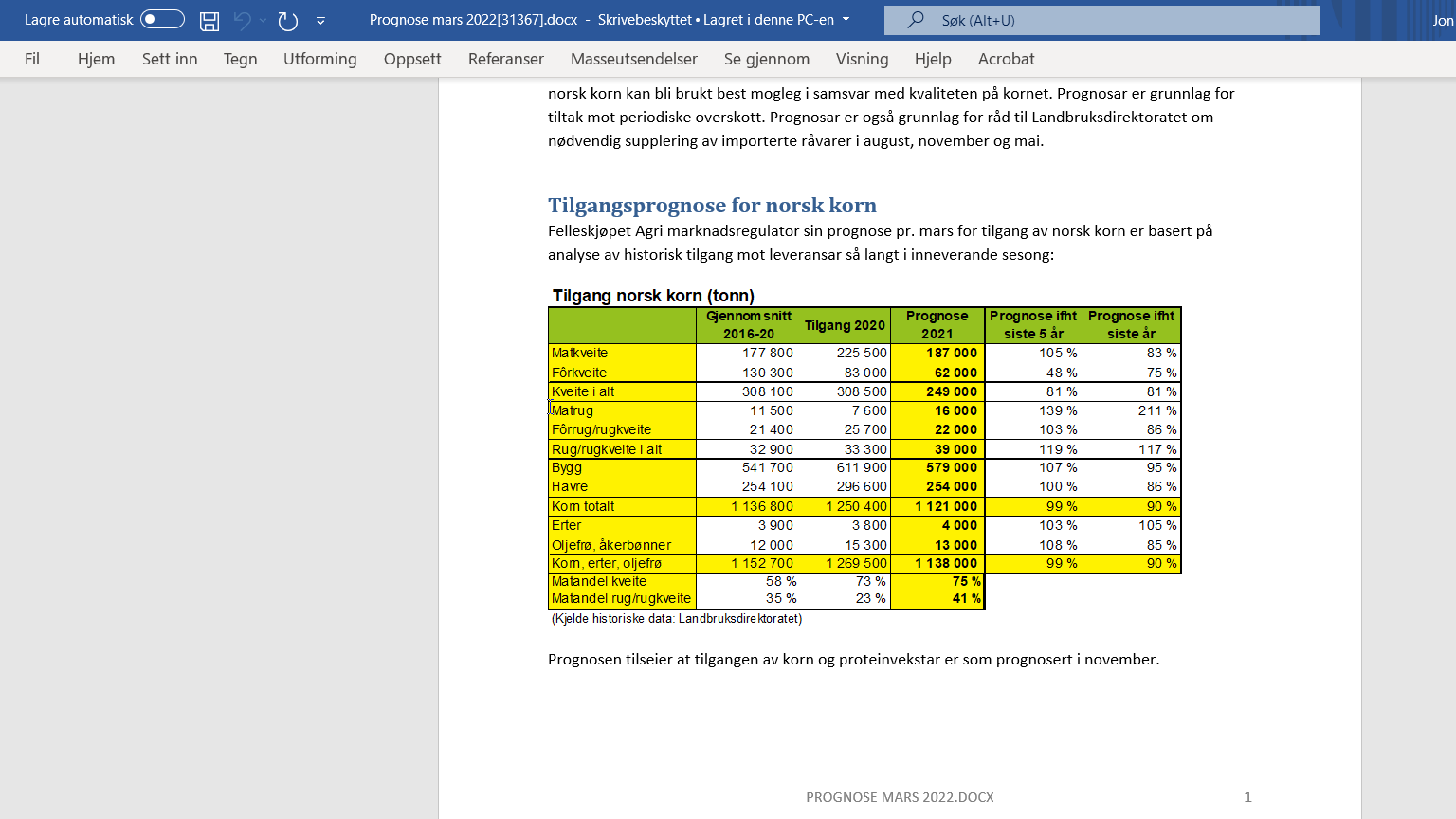Image resolution: width=1456 pixels, height=819 pixels.
Task: Open the document title save-location dropdown
Action: point(846,20)
